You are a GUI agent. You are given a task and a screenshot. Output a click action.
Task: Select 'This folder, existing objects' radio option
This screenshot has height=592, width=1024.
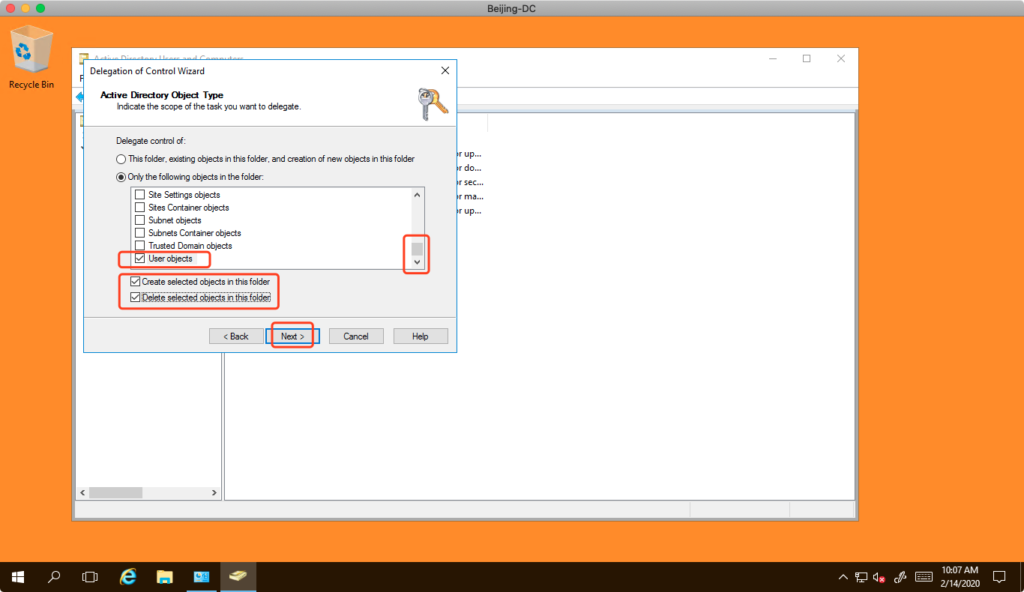(x=121, y=159)
